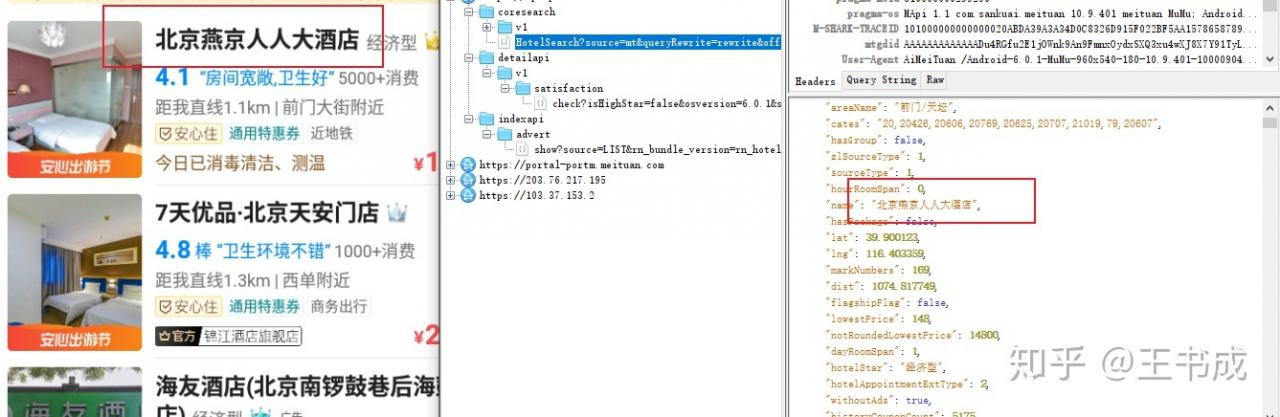Collapse the v1 node under detailapi
This screenshot has height=417, width=1280.
(487, 73)
